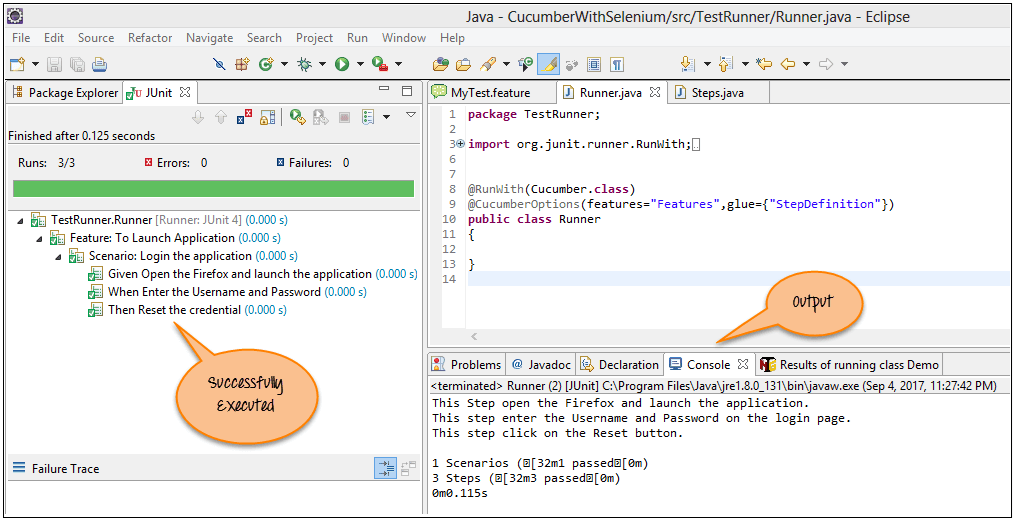This screenshot has height=522, width=1016.
Task: Click the New Java Package toolbar icon
Action: (x=242, y=64)
